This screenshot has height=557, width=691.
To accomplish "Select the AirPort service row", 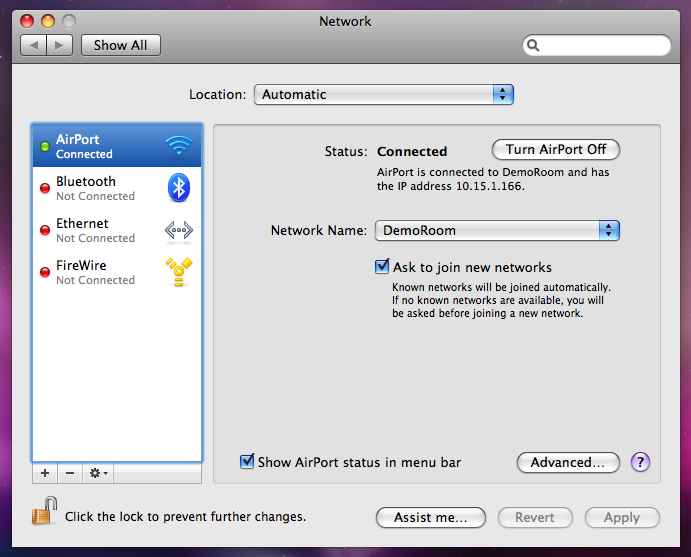I will [x=117, y=146].
